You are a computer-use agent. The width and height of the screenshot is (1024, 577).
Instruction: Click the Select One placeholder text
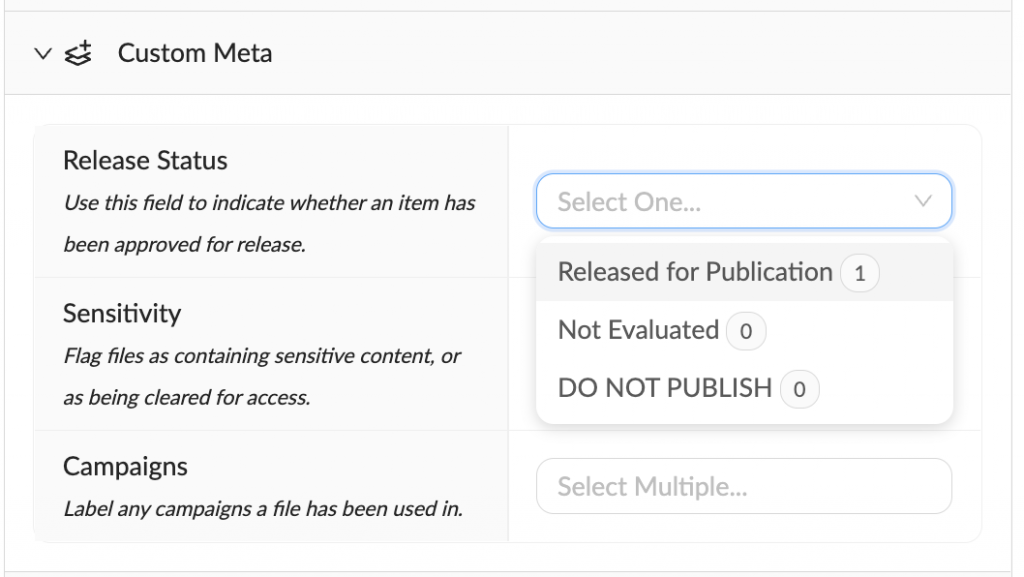coord(629,202)
